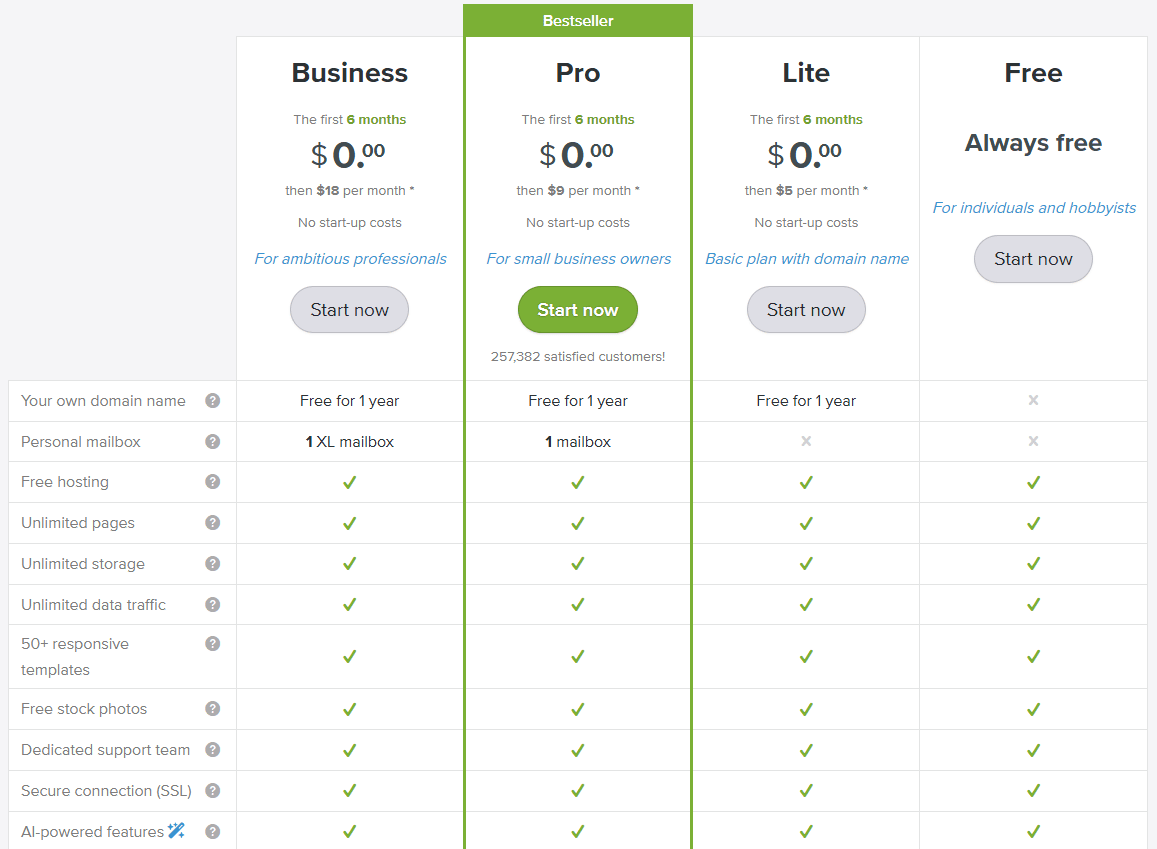
Task: Show help for Unlimited storage
Action: click(x=213, y=564)
